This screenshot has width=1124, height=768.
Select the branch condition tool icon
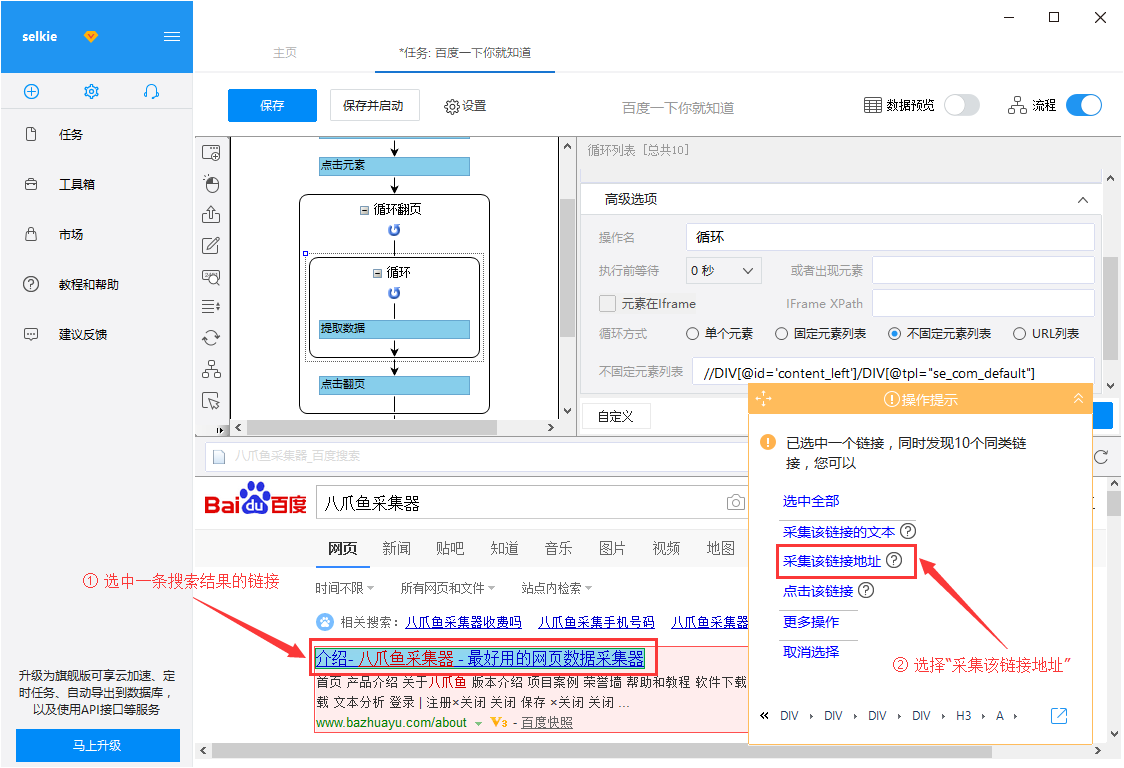(211, 369)
